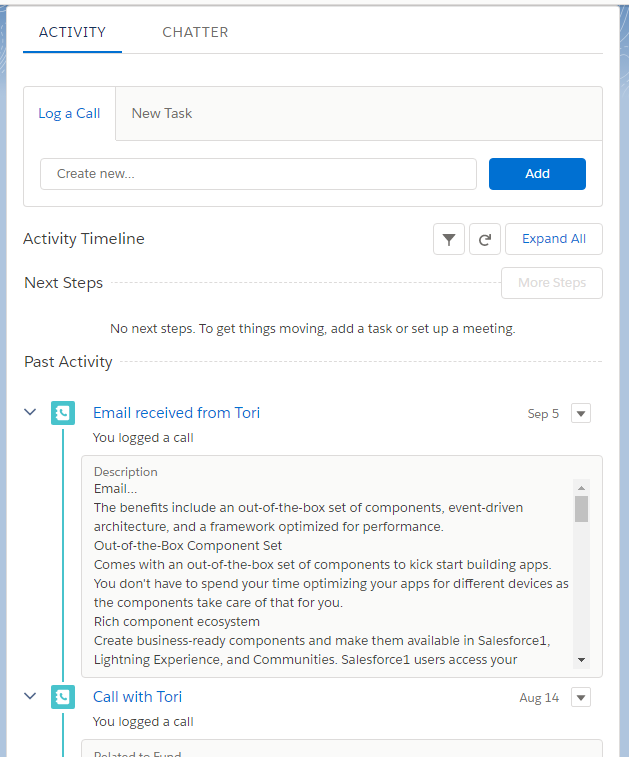
Task: Click the refresh timeline icon
Action: click(x=484, y=239)
